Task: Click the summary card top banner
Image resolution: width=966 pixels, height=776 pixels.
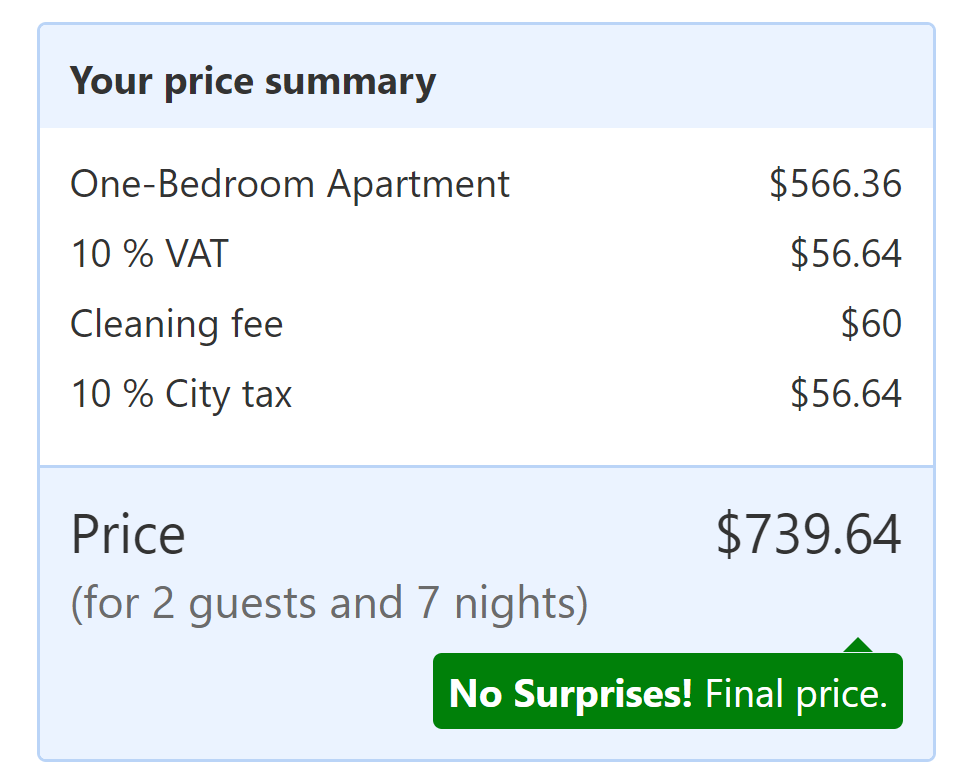Action: click(486, 75)
